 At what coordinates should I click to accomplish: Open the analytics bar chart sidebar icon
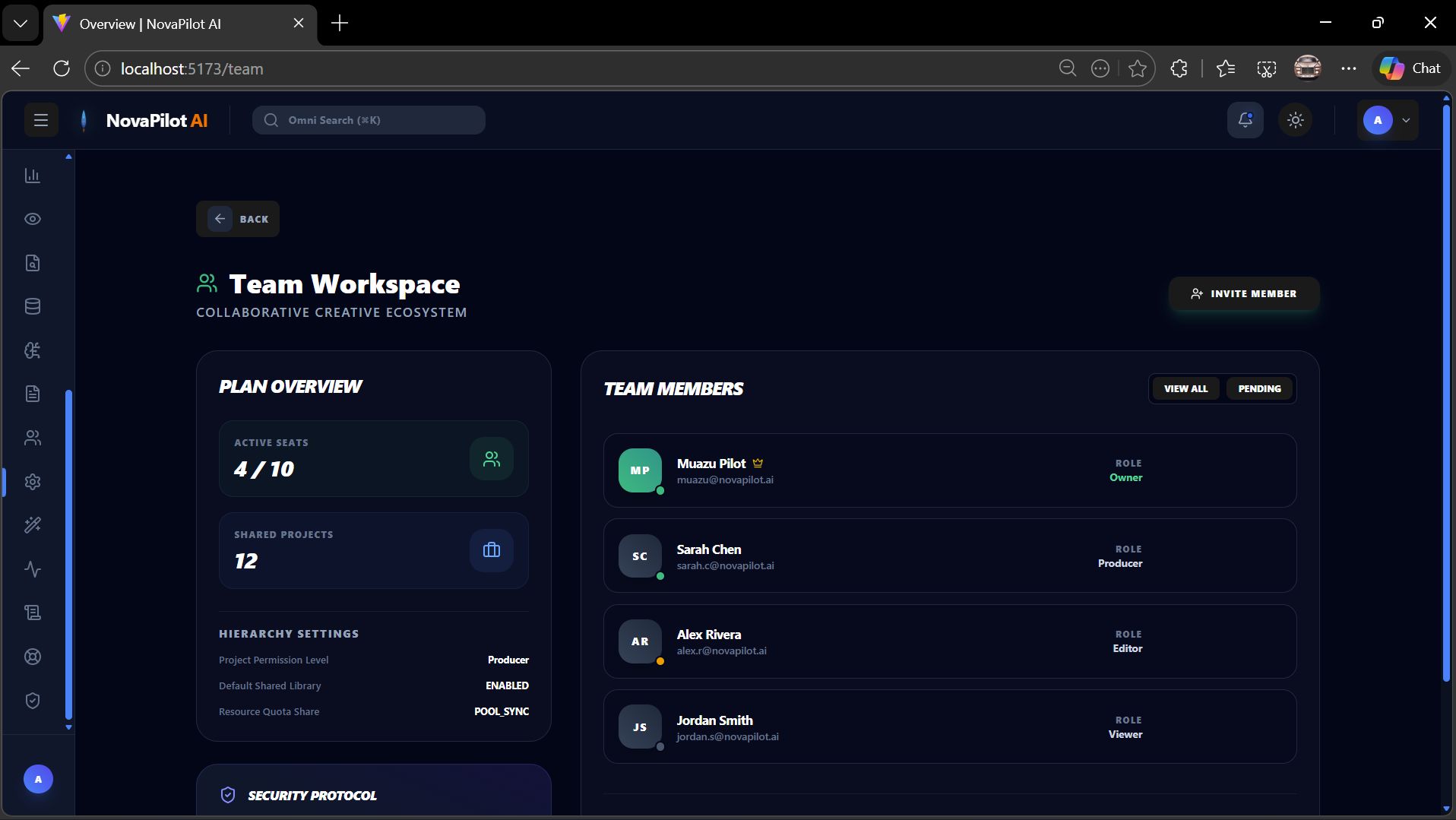pyautogui.click(x=33, y=176)
